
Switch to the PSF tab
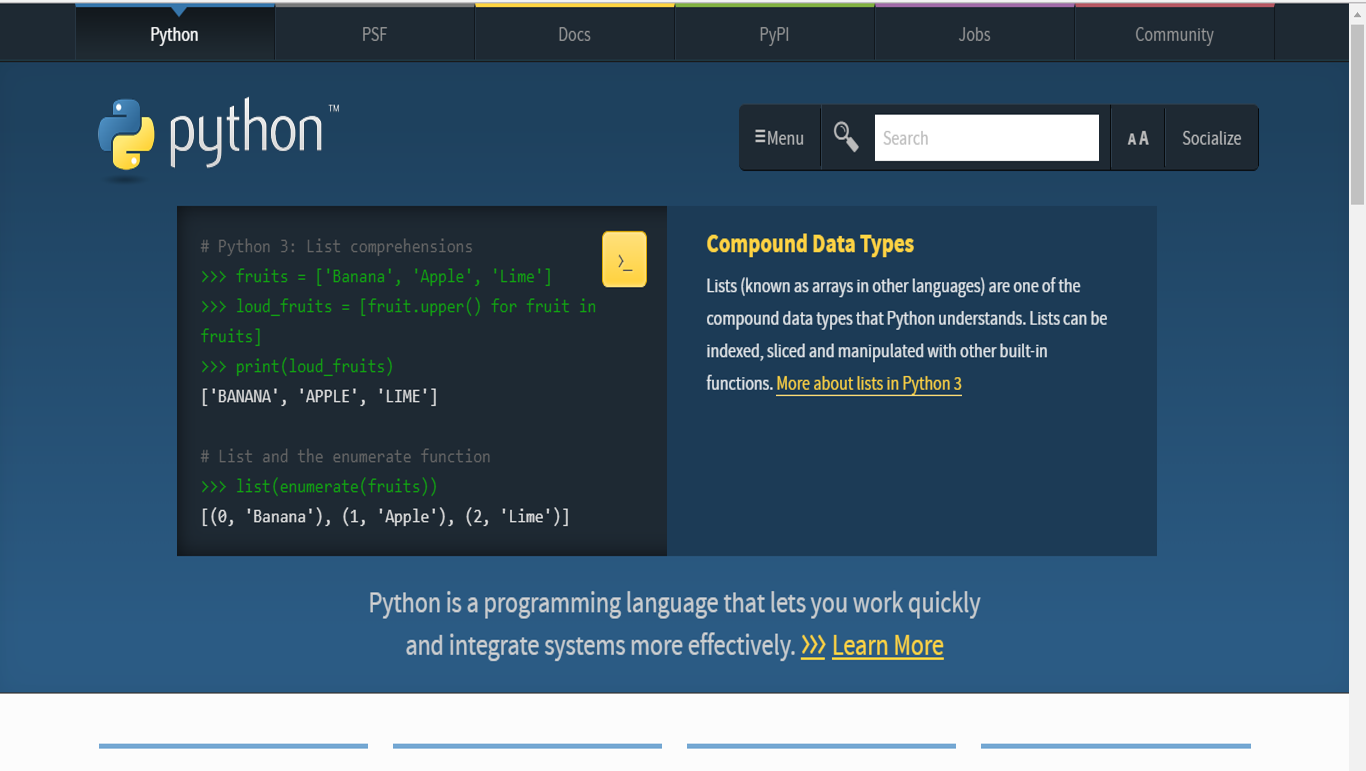[373, 33]
